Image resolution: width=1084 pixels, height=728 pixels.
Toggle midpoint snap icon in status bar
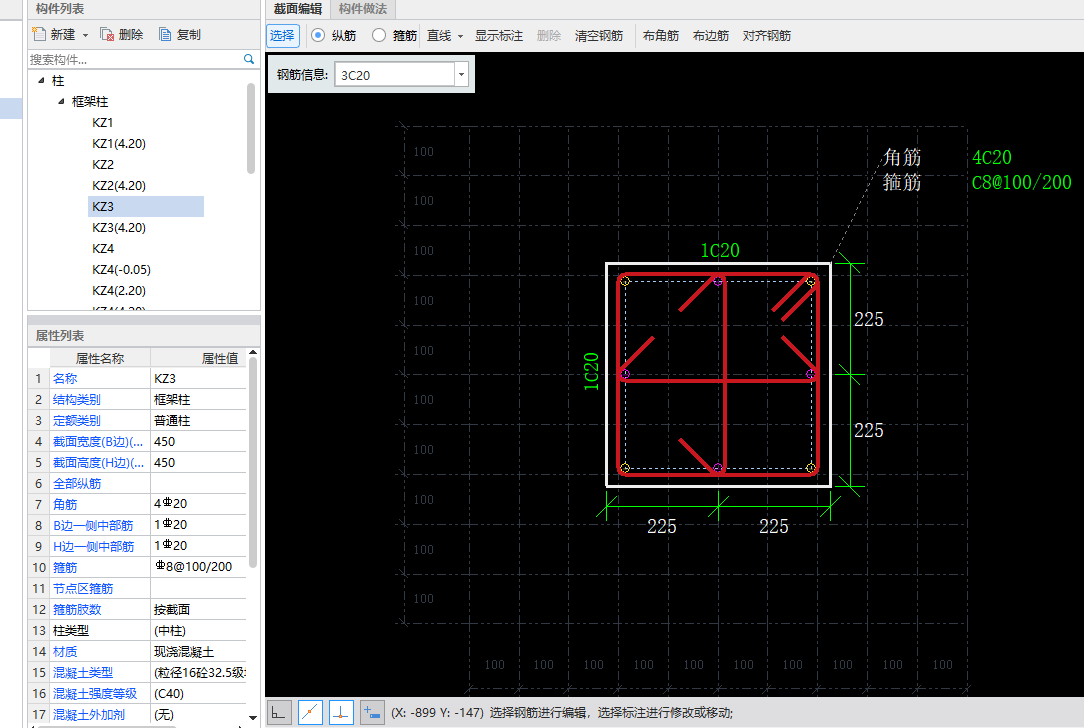coord(310,712)
